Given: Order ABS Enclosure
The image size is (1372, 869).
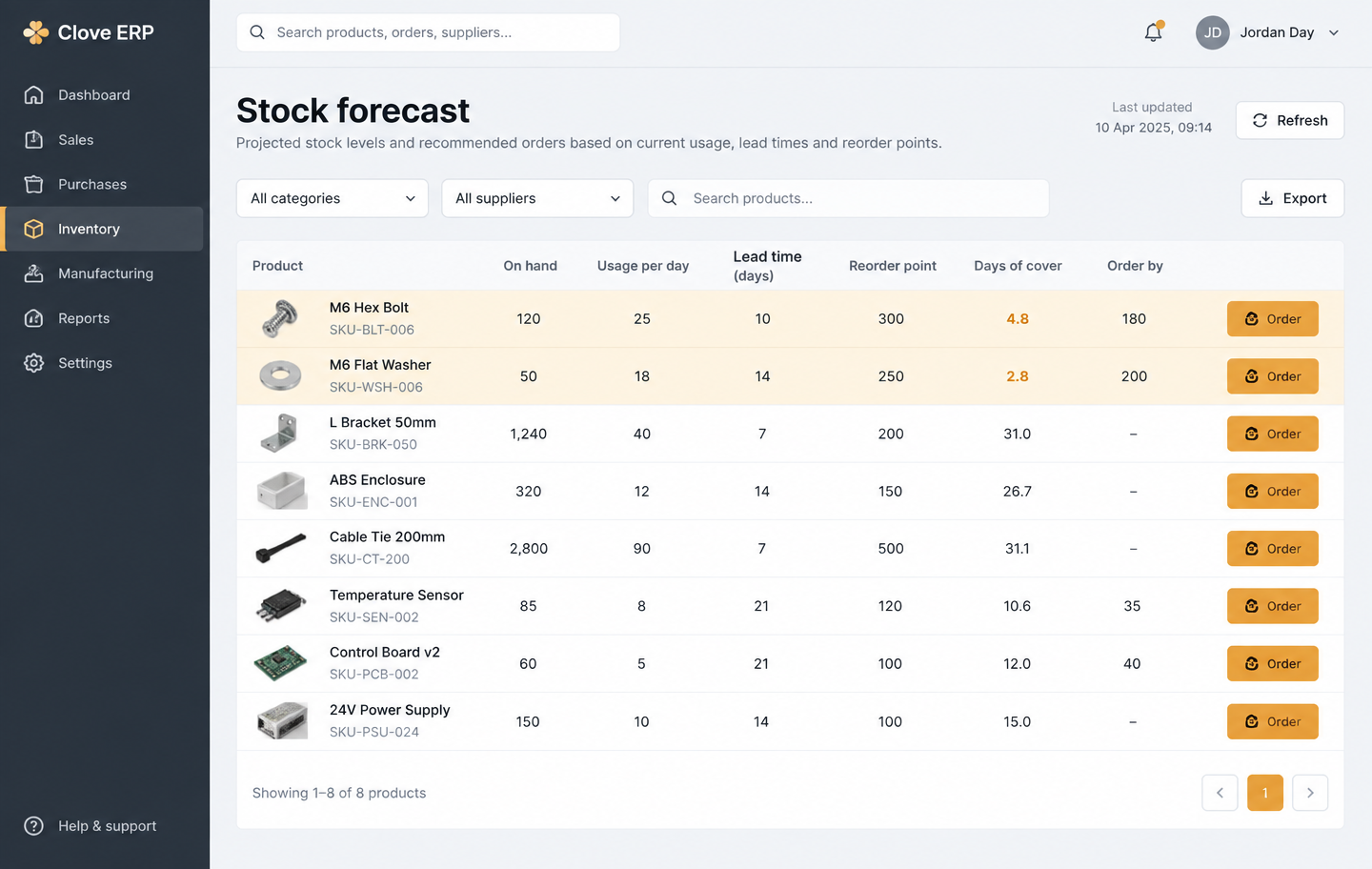Looking at the screenshot, I should coord(1272,492).
